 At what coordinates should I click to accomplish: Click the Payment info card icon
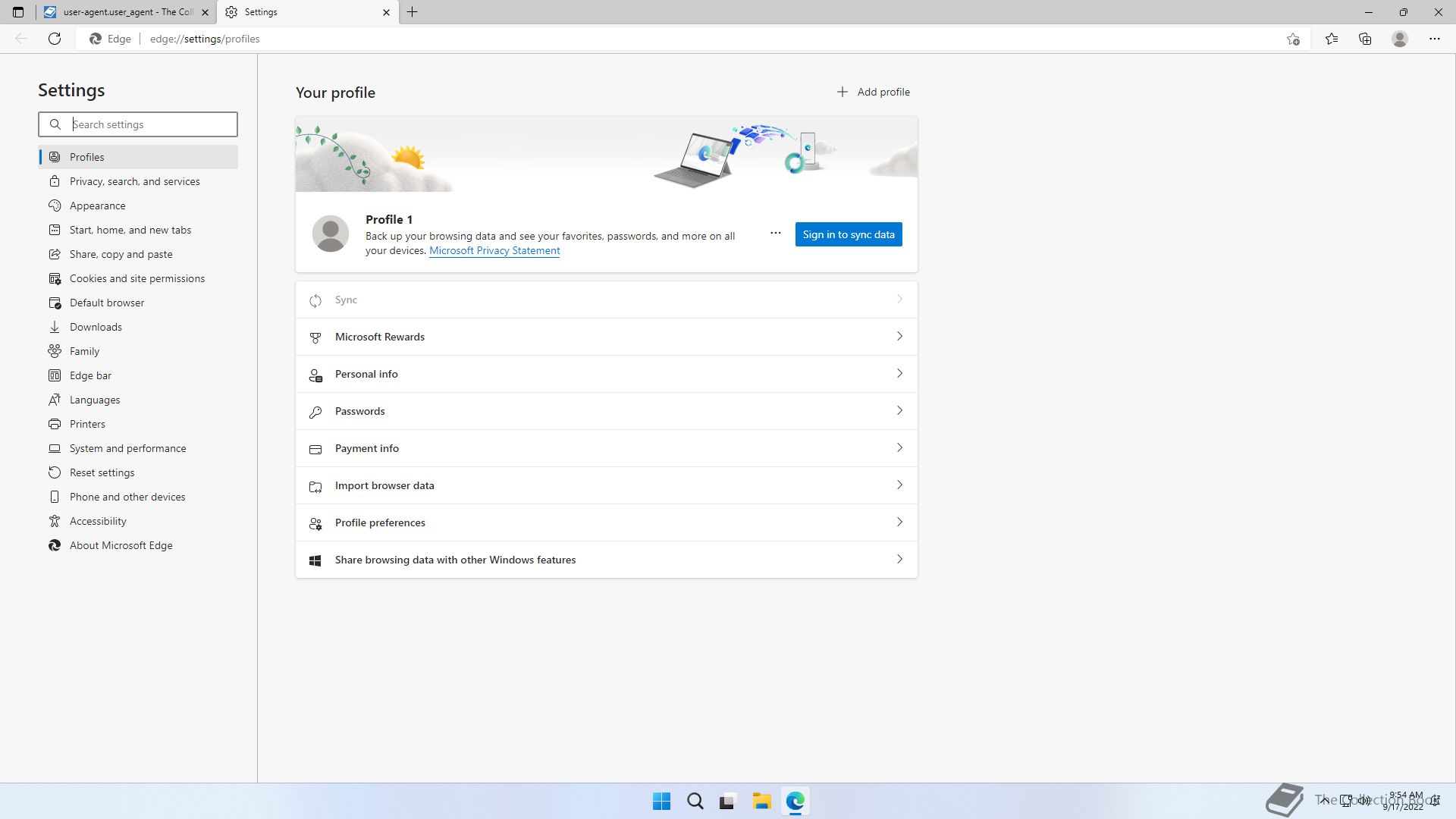(315, 449)
